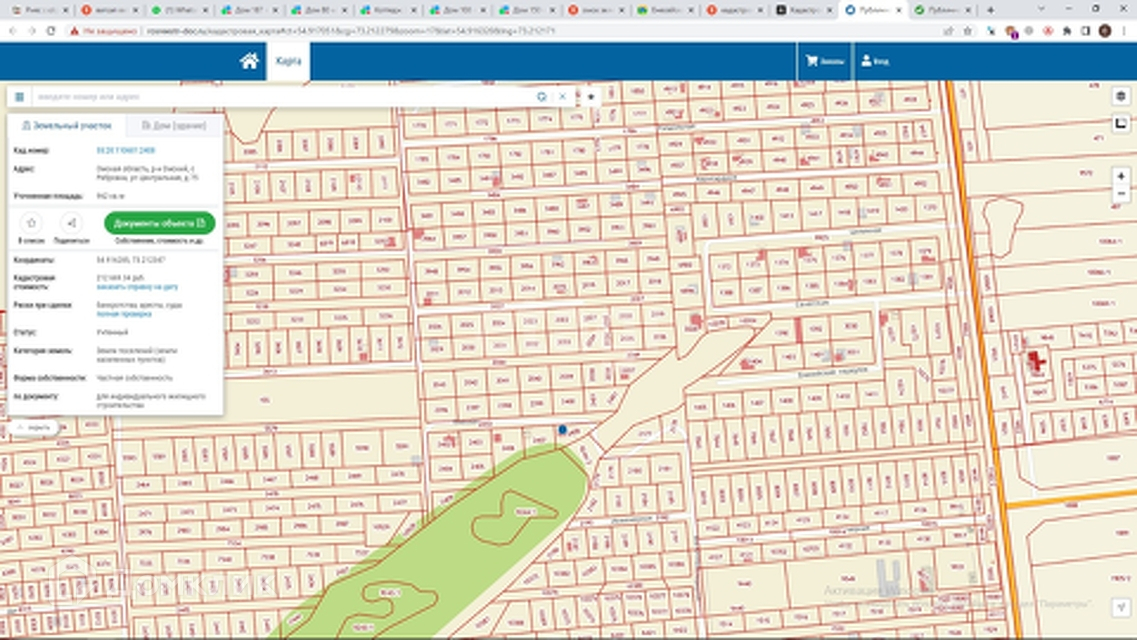Open the cadastral number link
The height and width of the screenshot is (640, 1137).
click(125, 150)
